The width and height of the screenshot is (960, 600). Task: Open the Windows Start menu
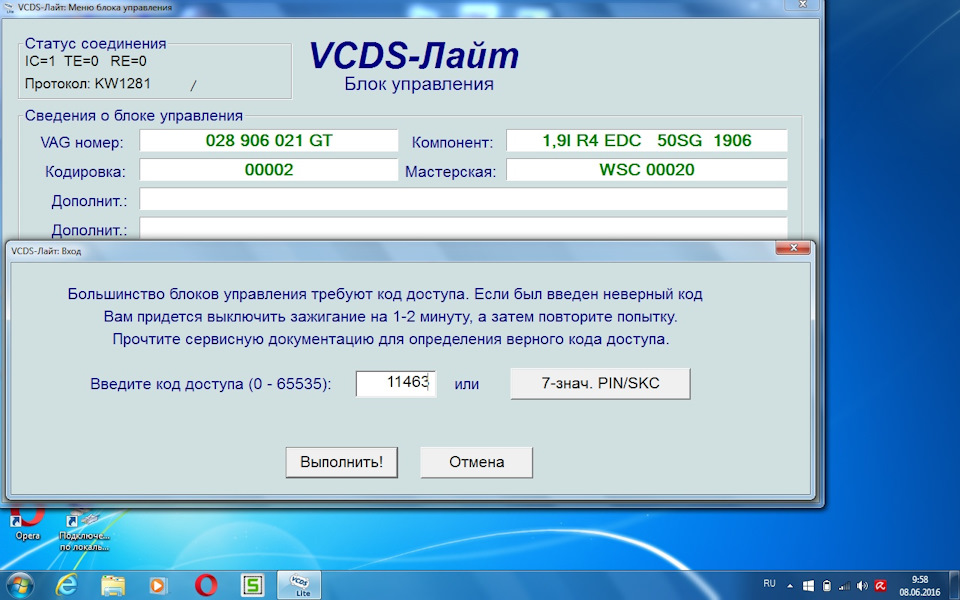[20, 585]
